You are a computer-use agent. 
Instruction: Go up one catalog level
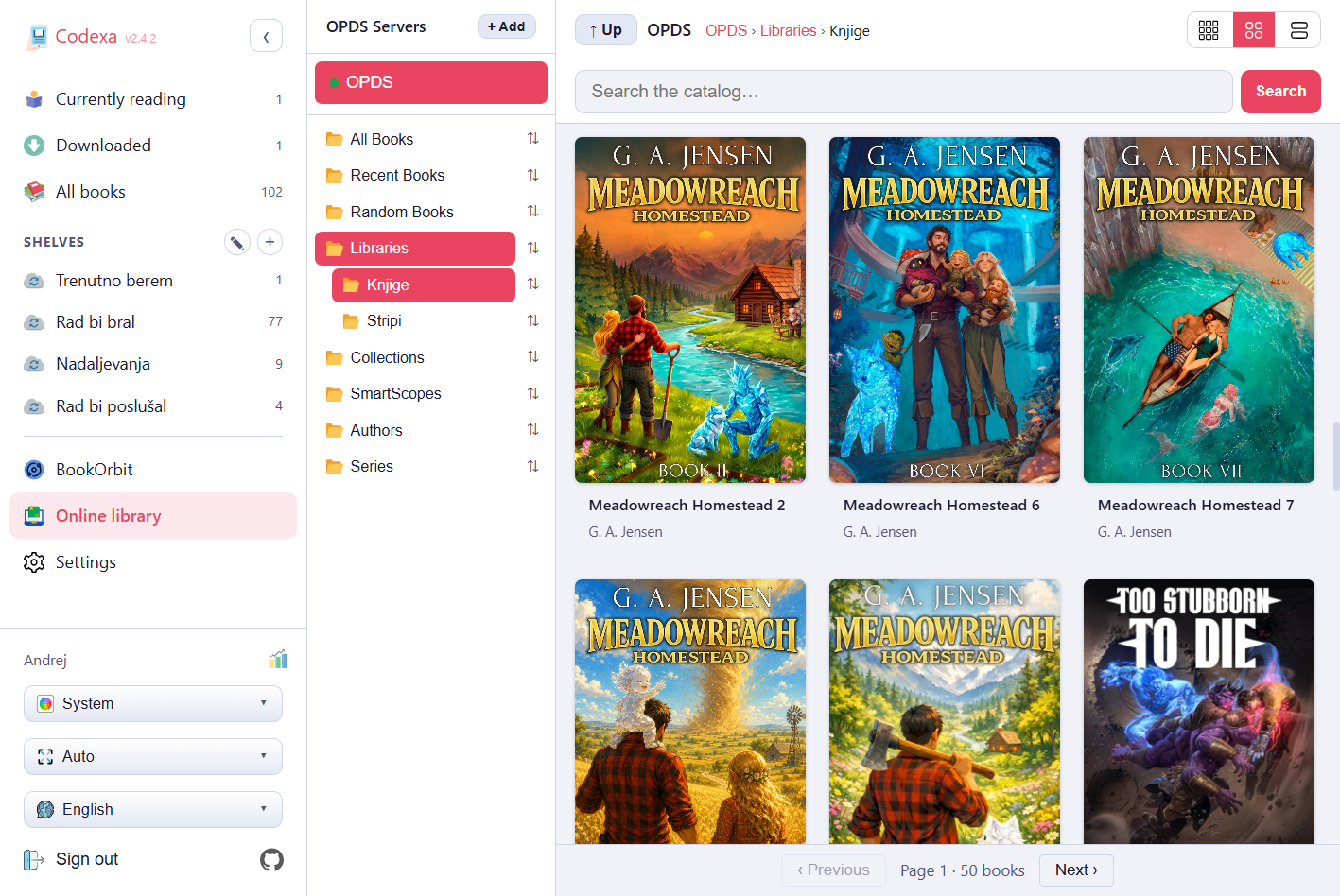point(606,30)
